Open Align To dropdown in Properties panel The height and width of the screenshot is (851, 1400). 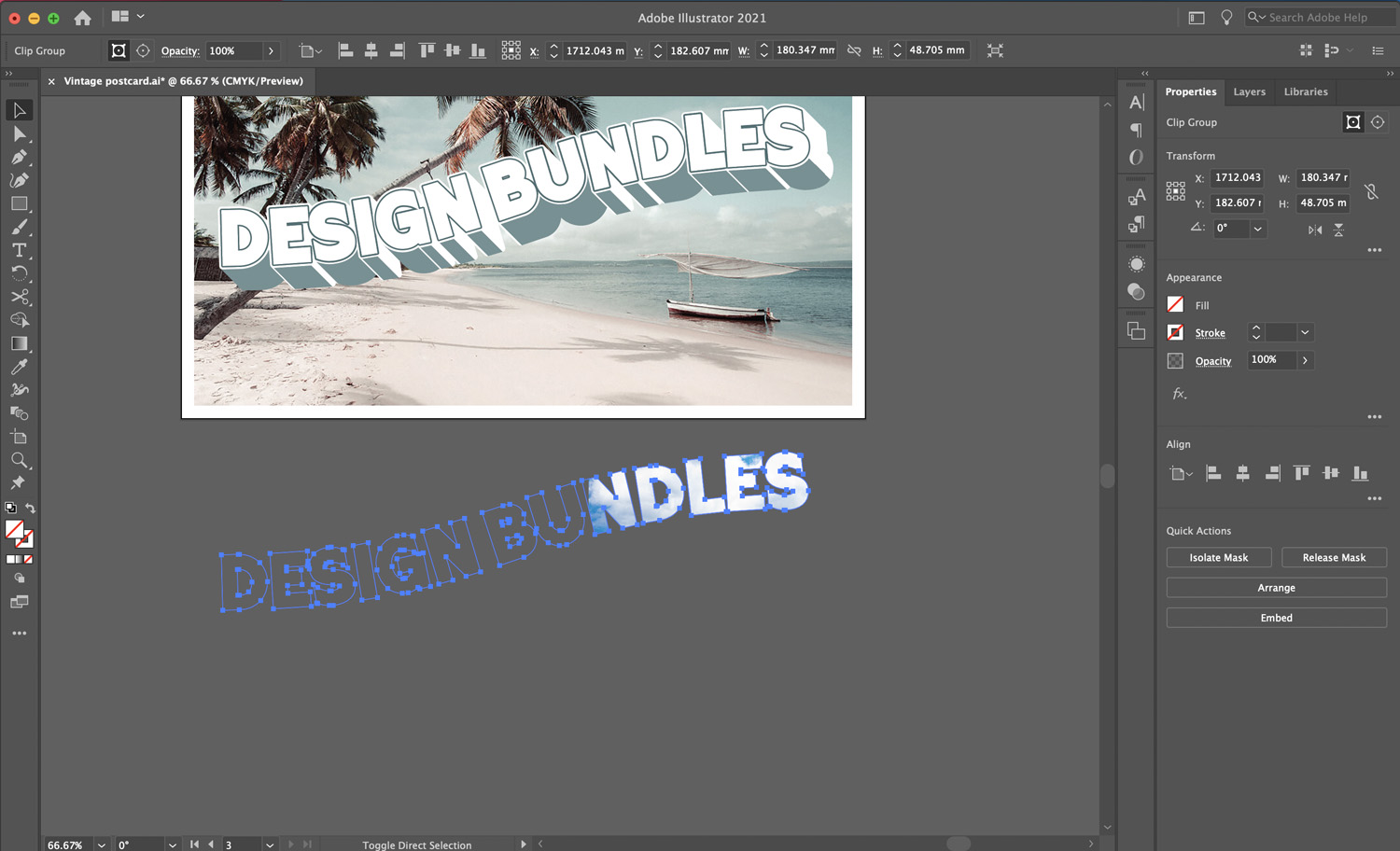click(1181, 474)
